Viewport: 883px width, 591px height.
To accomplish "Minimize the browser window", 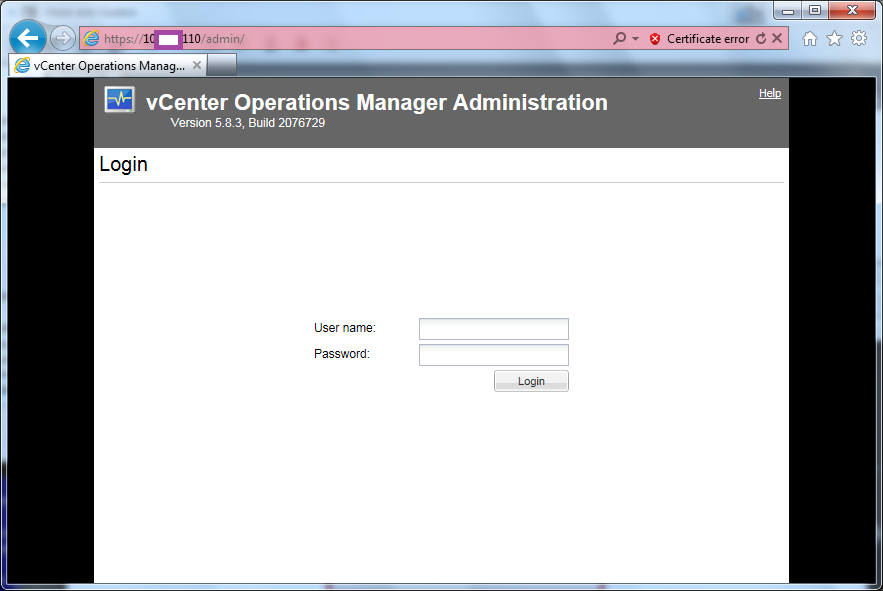I will pos(788,10).
